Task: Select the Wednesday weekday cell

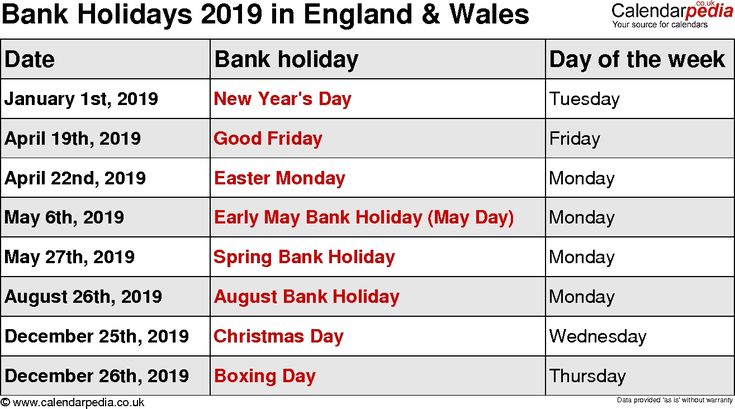Action: point(598,337)
